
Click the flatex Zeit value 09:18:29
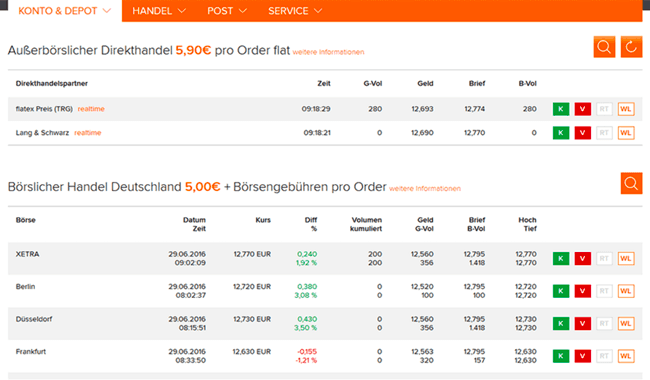tap(316, 109)
